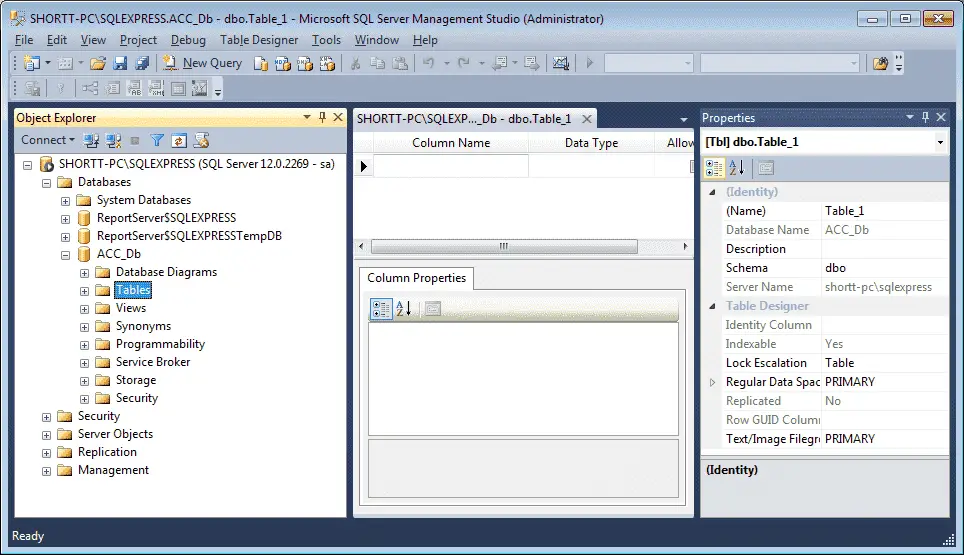Screen dimensions: 964x555
Task: Click the Object Explorer Refresh icon
Action: coord(179,141)
